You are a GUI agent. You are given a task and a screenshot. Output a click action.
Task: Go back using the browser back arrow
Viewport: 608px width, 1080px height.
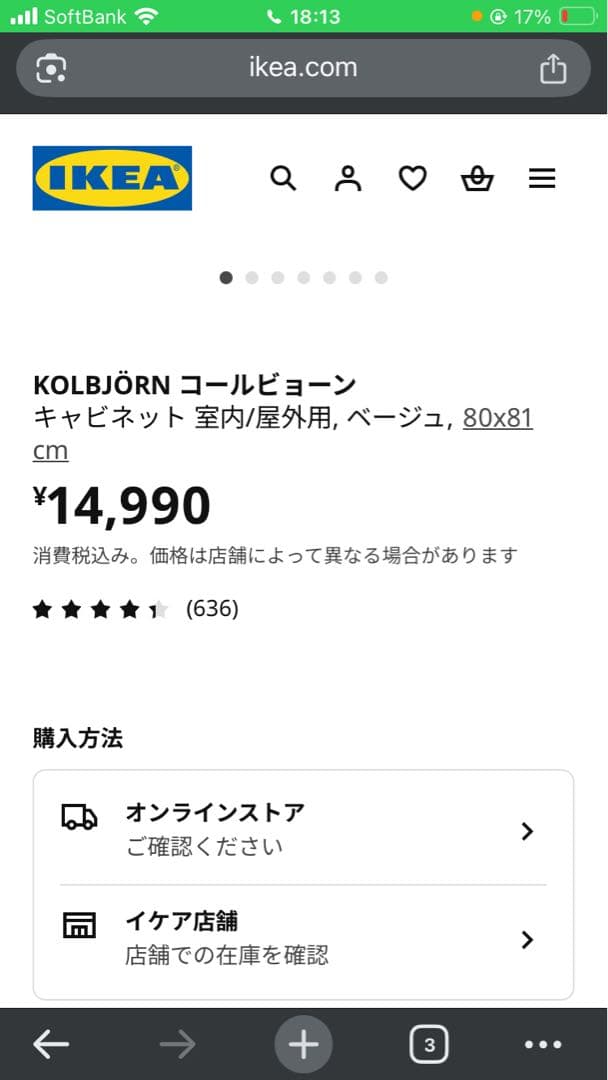tap(51, 1043)
